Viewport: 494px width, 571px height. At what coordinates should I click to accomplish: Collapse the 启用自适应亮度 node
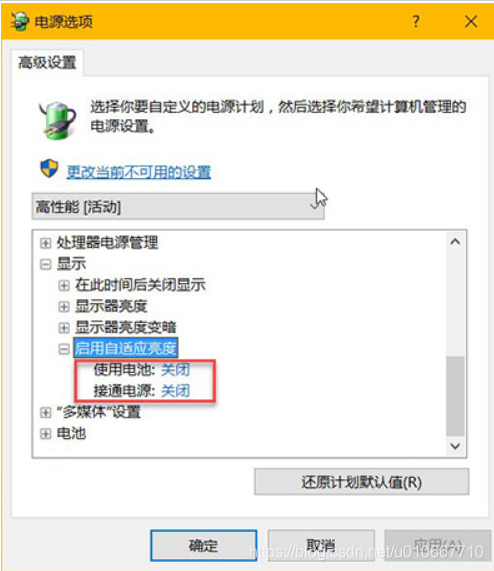point(64,349)
